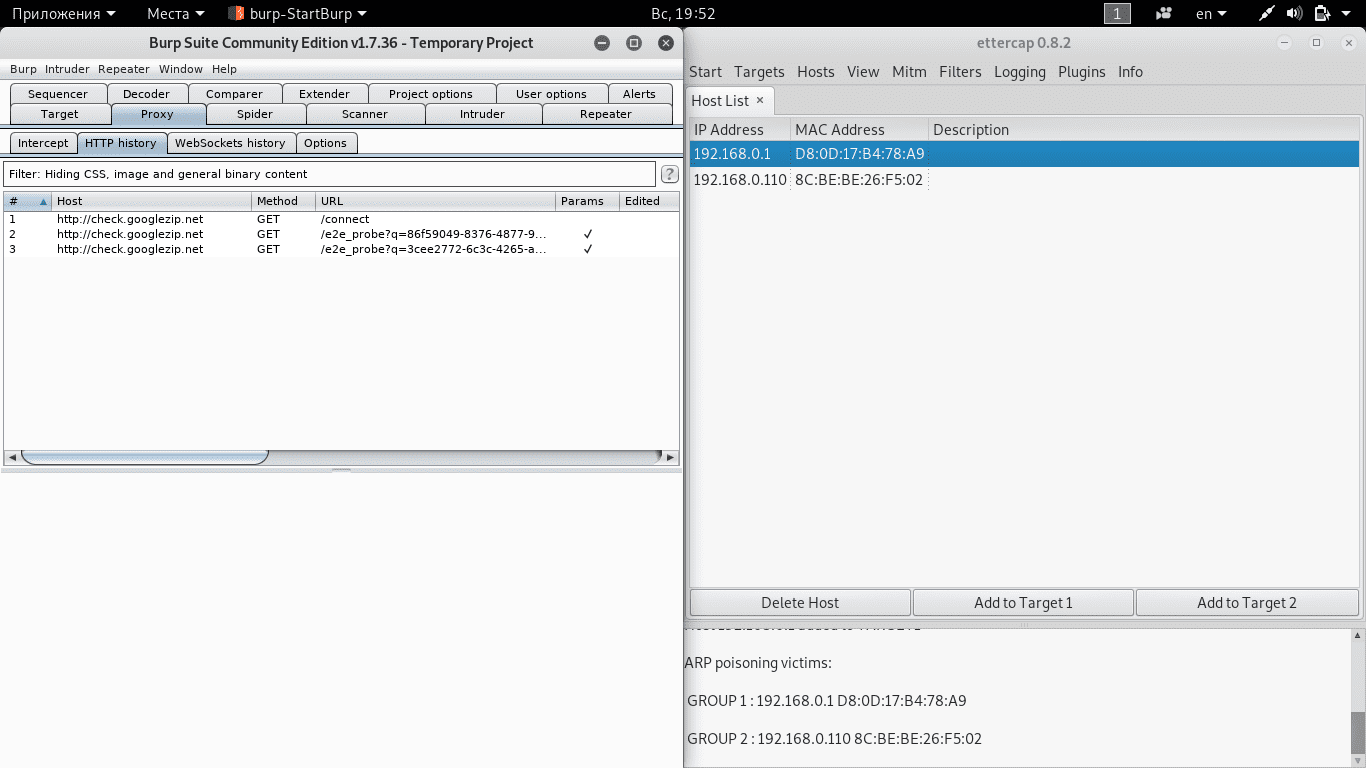1366x768 pixels.
Task: Open accessibility icon in top panel
Action: pos(1163,14)
